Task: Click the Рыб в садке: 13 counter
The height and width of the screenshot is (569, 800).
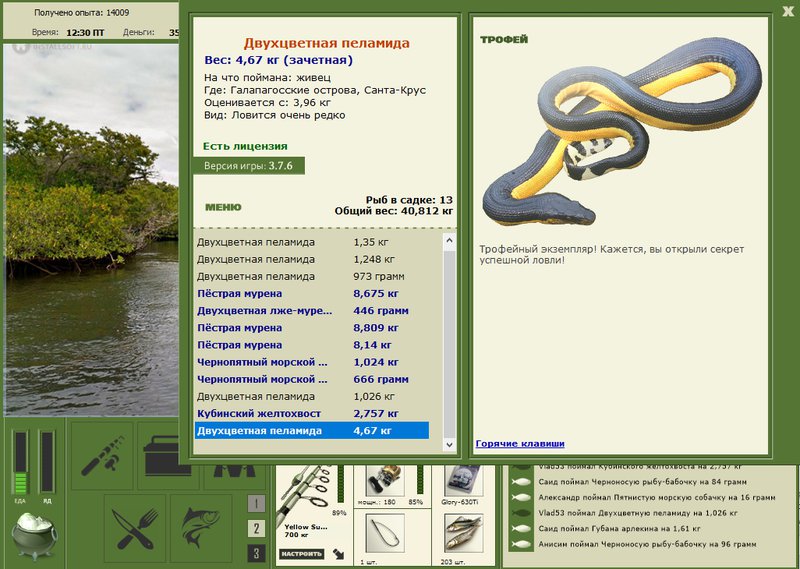Action: tap(409, 200)
